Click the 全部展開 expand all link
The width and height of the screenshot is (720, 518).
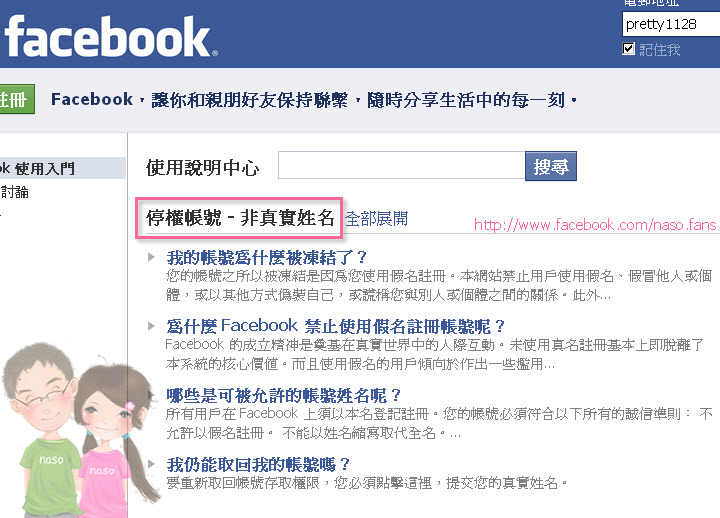click(377, 219)
